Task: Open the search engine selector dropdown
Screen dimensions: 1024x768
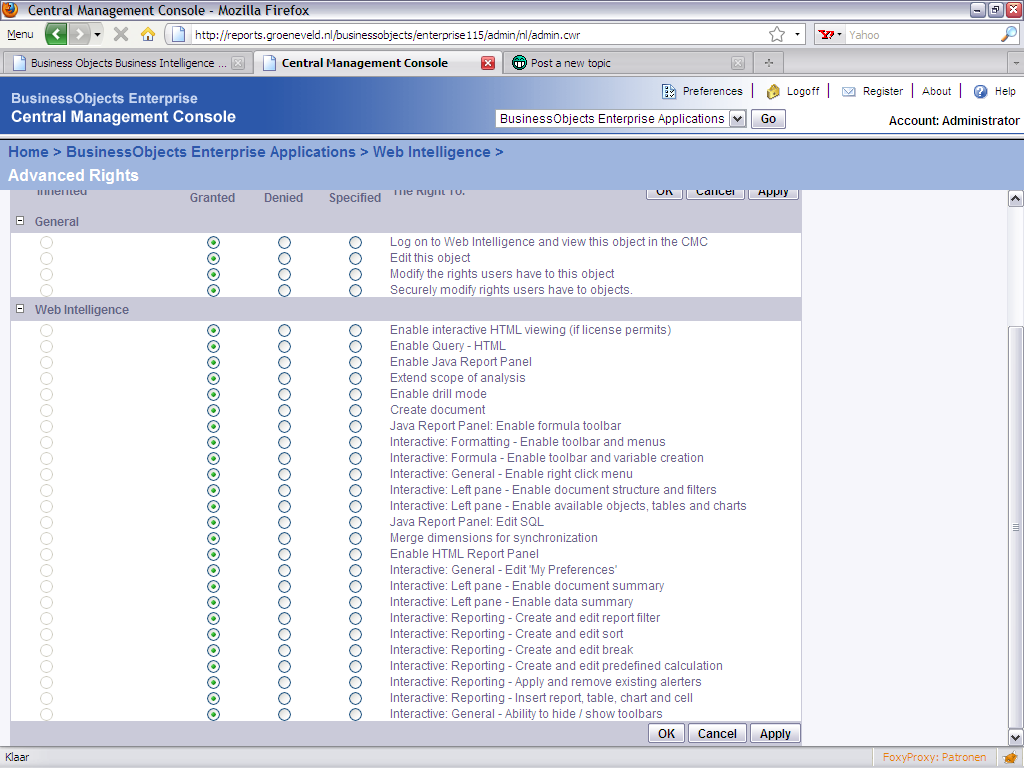Action: click(839, 35)
